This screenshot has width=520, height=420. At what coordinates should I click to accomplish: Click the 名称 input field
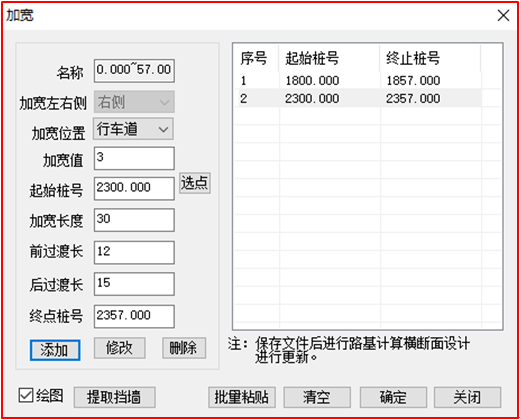tap(134, 71)
